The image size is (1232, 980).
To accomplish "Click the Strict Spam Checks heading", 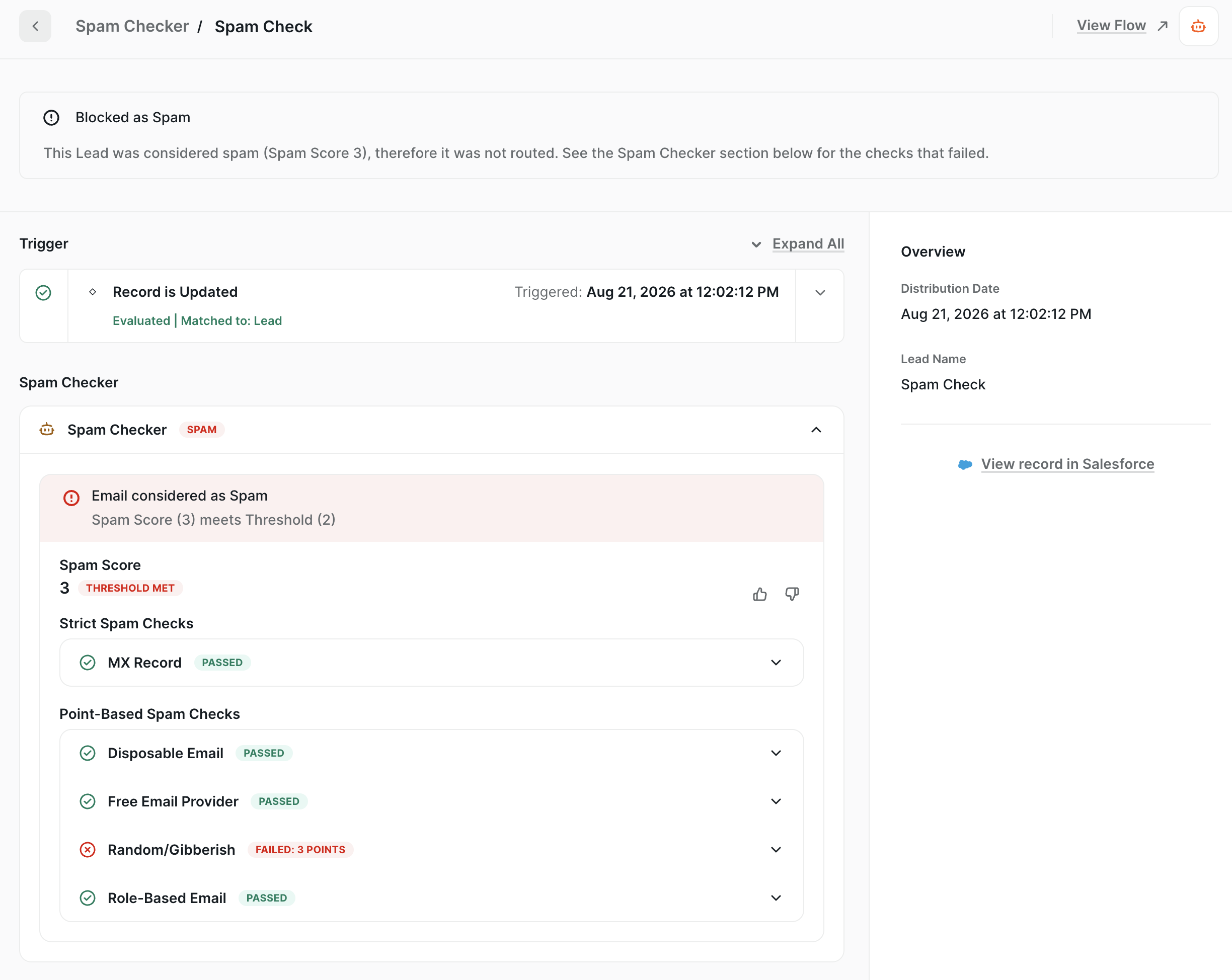I will point(126,623).
